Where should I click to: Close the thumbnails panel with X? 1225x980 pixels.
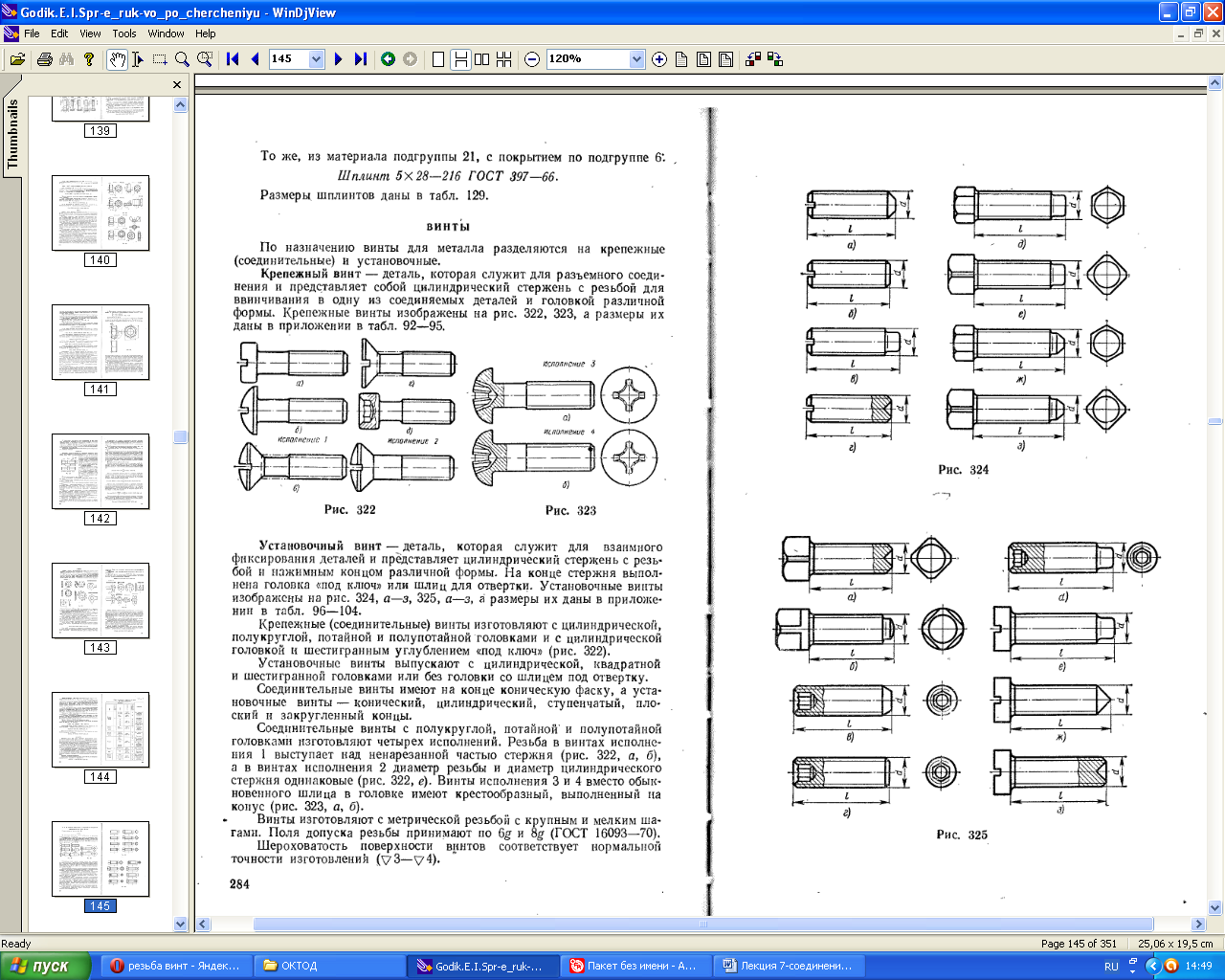tap(177, 84)
